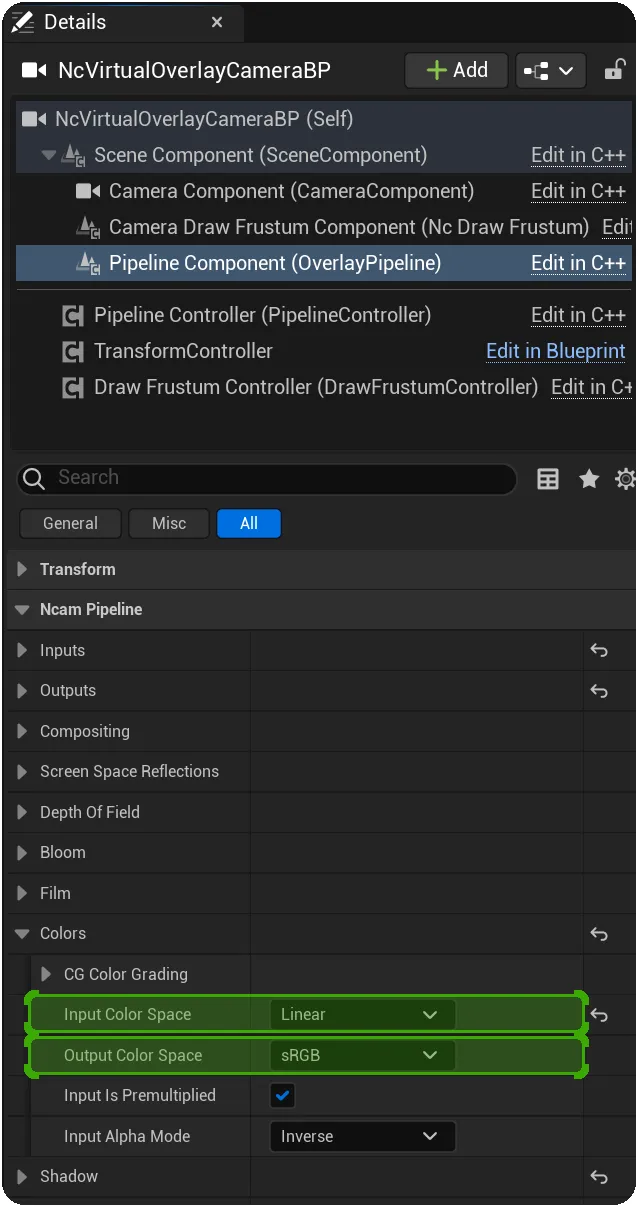Open Input Alpha Mode Inverse dropdown

pyautogui.click(x=362, y=1136)
